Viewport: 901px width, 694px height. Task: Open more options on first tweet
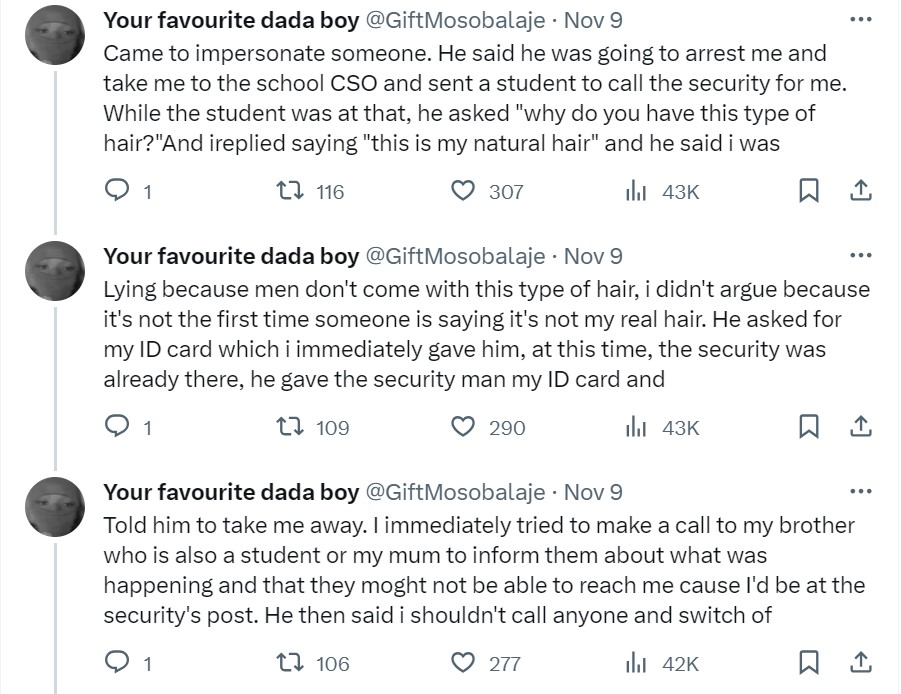tap(859, 19)
